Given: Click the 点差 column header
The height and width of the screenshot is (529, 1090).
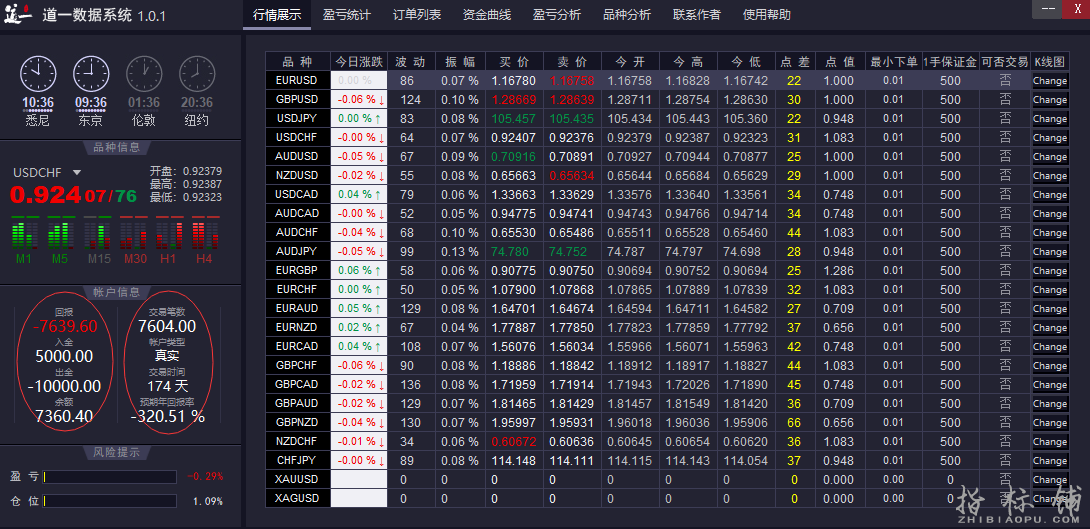Looking at the screenshot, I should click(x=794, y=61).
